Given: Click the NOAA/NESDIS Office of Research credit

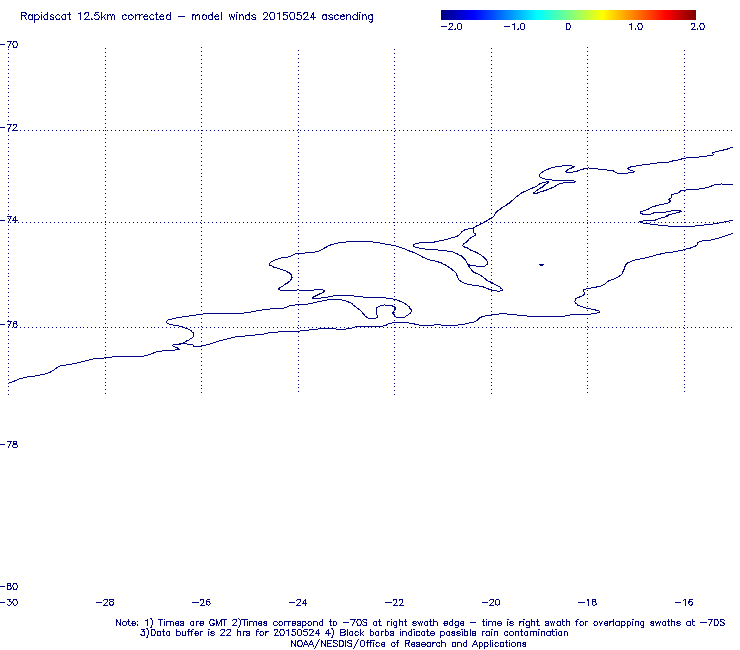Looking at the screenshot, I should 408,644.
